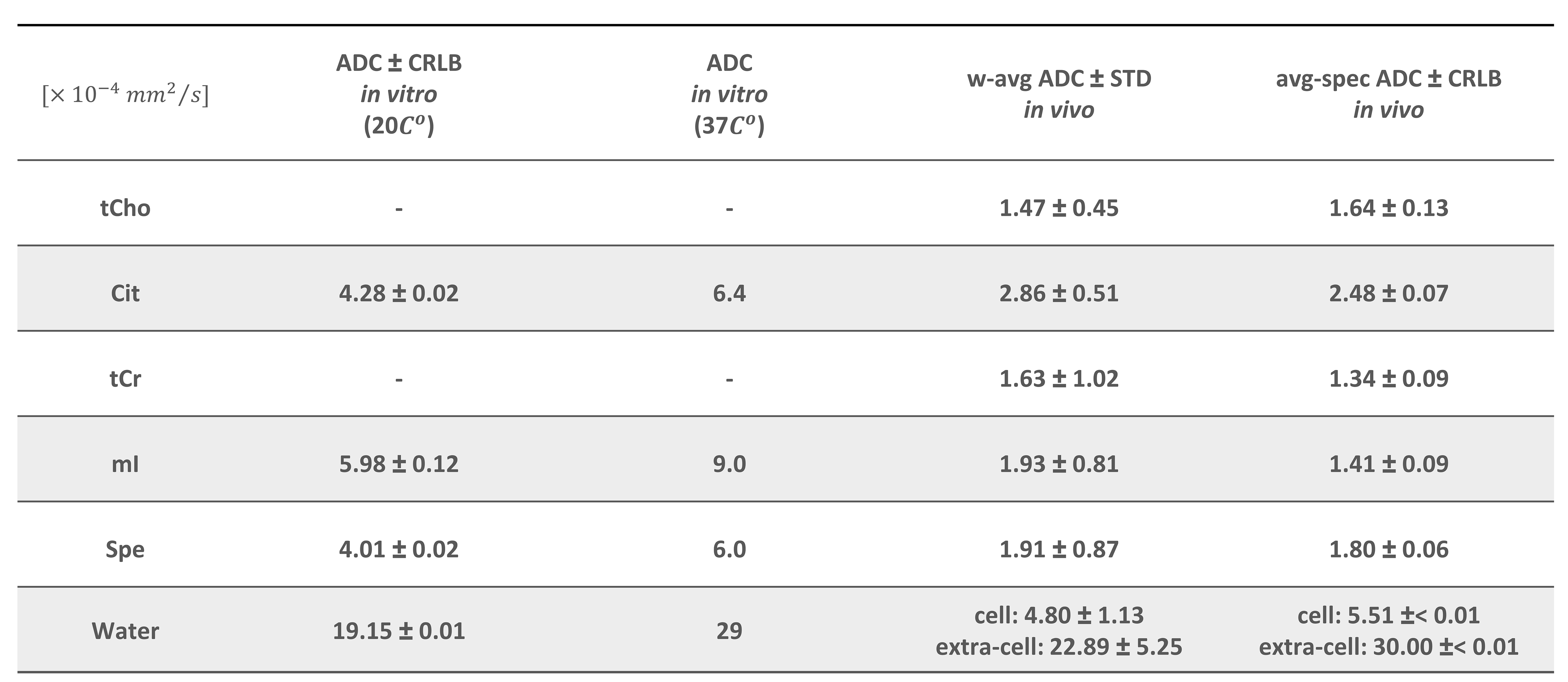The height and width of the screenshot is (682, 1568).
Task: Select the in vitro 37C column header
Action: click(729, 94)
